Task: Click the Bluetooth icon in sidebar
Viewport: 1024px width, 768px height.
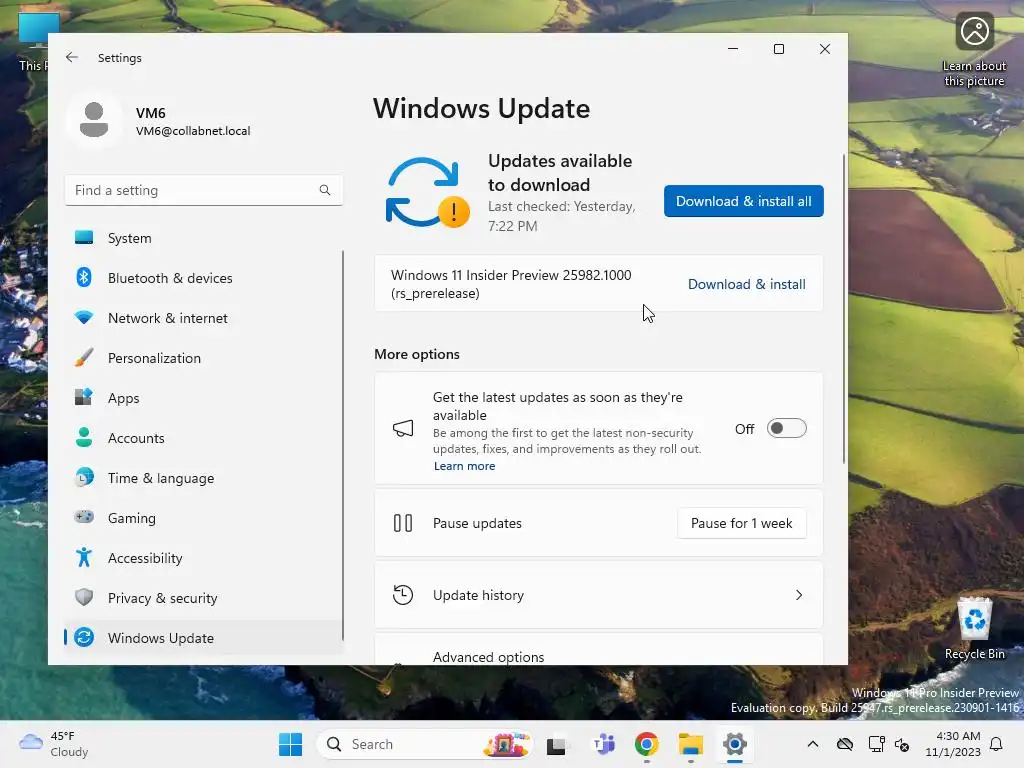Action: pos(84,278)
